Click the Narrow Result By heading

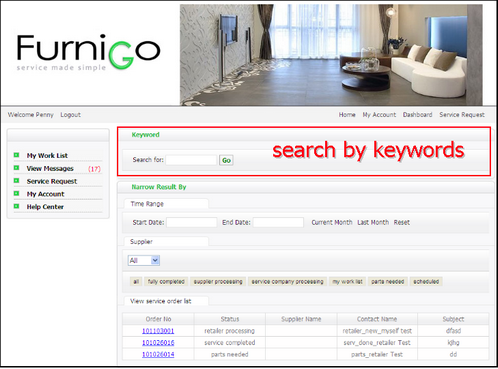(159, 187)
